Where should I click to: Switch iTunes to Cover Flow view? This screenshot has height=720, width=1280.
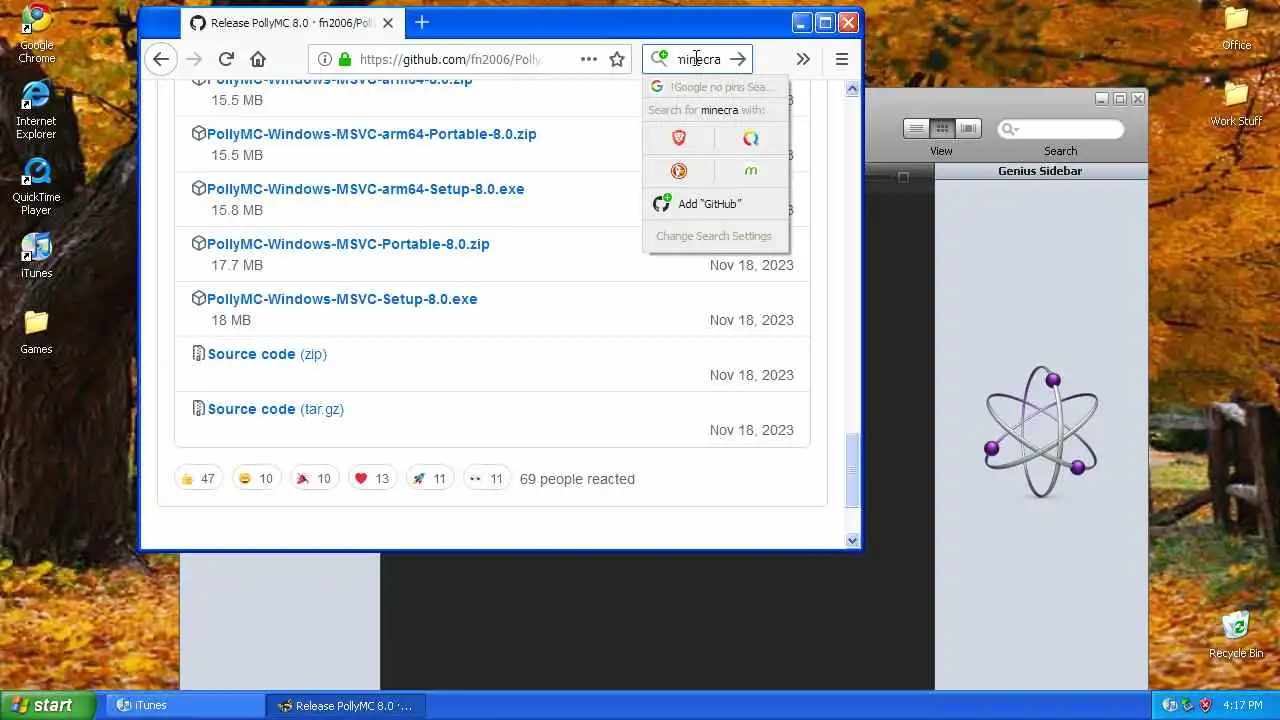(x=968, y=128)
